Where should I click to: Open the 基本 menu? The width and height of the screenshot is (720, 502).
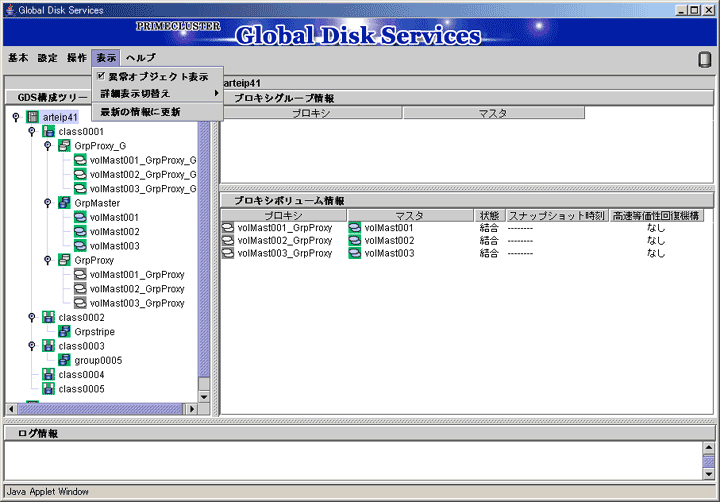(18, 57)
